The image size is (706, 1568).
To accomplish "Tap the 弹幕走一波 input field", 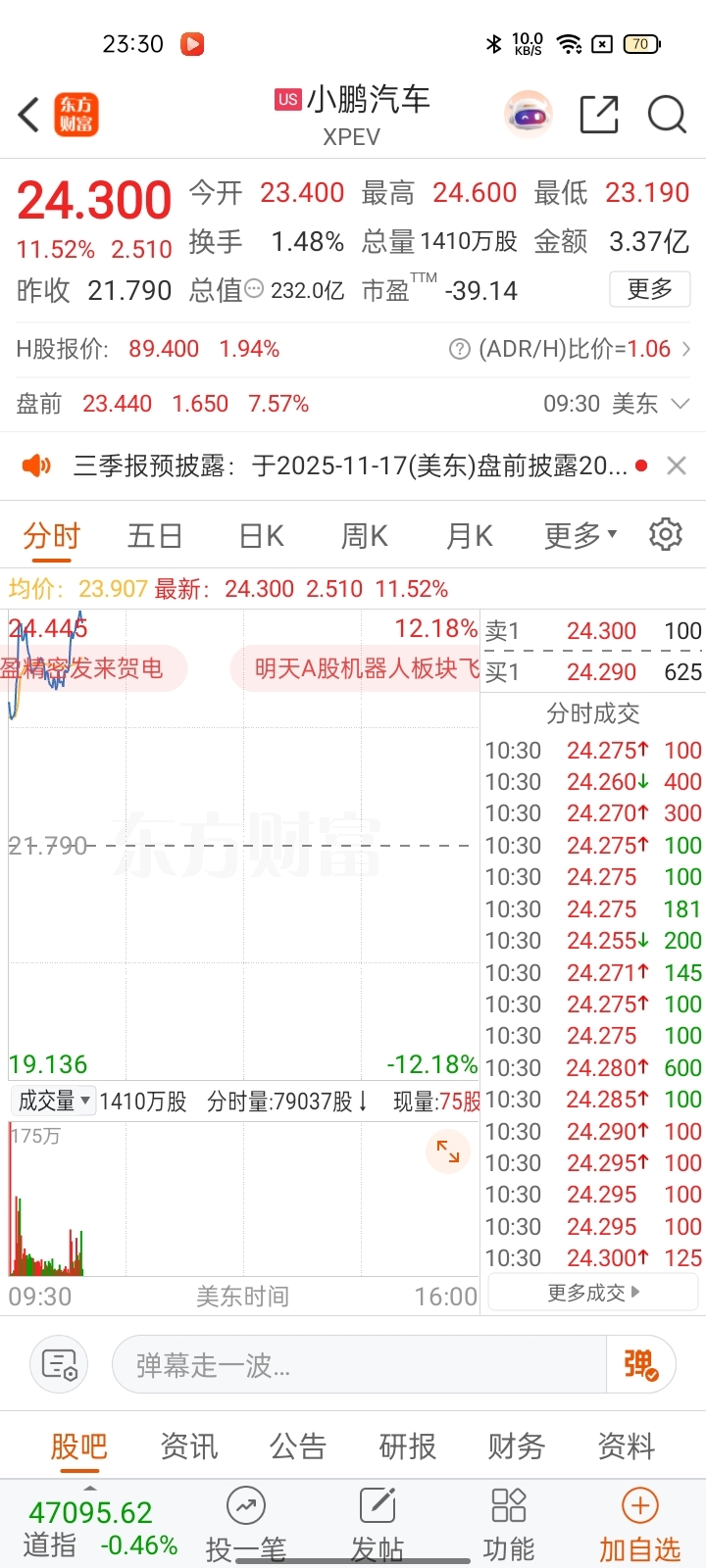I will tap(359, 1364).
